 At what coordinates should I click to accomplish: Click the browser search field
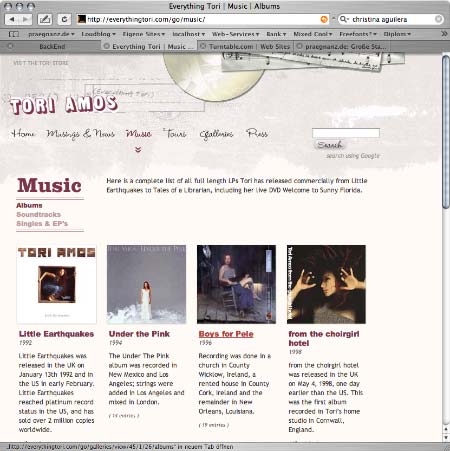390,19
